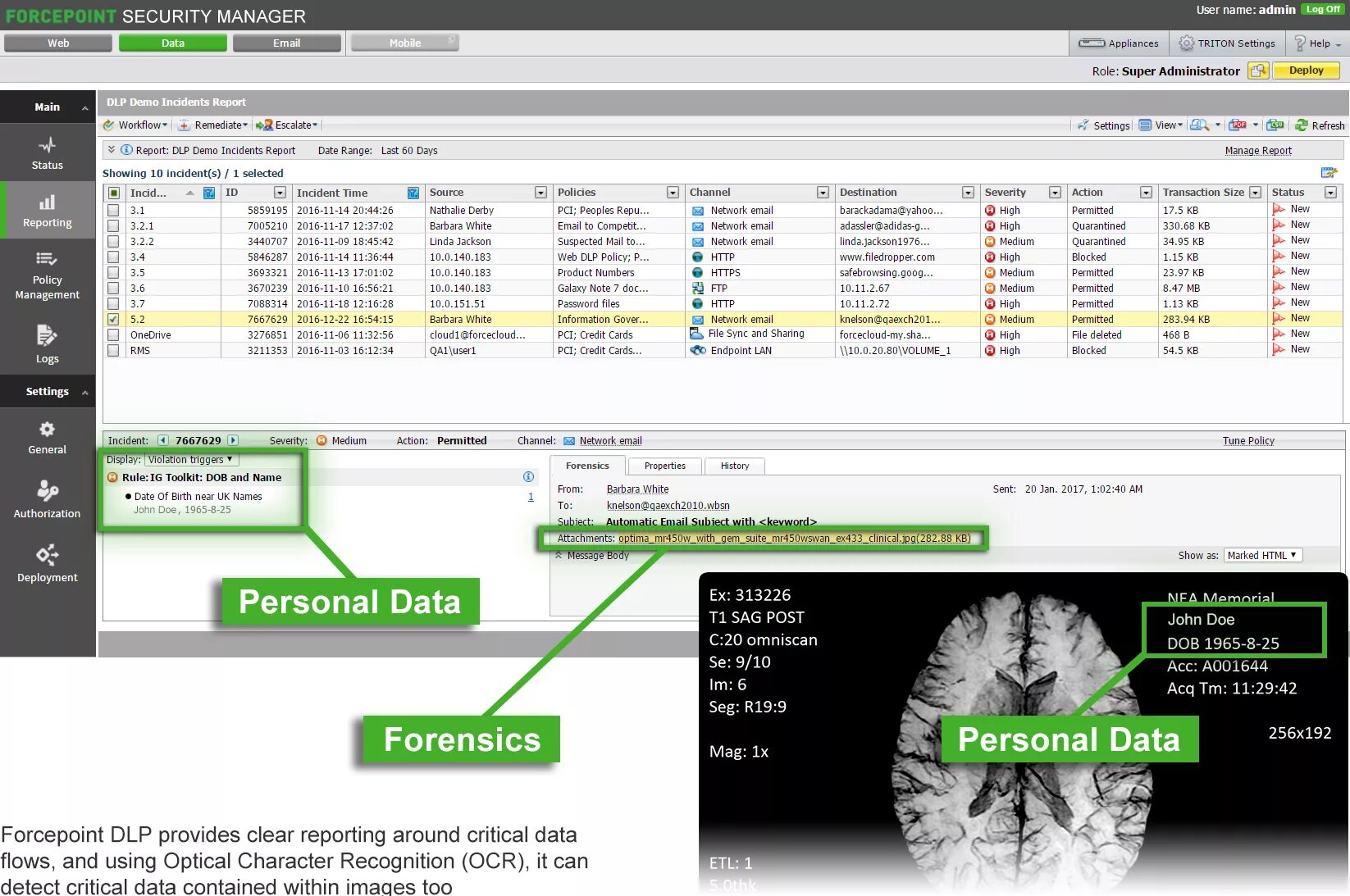Open the Source column filter dropdown

coord(540,193)
